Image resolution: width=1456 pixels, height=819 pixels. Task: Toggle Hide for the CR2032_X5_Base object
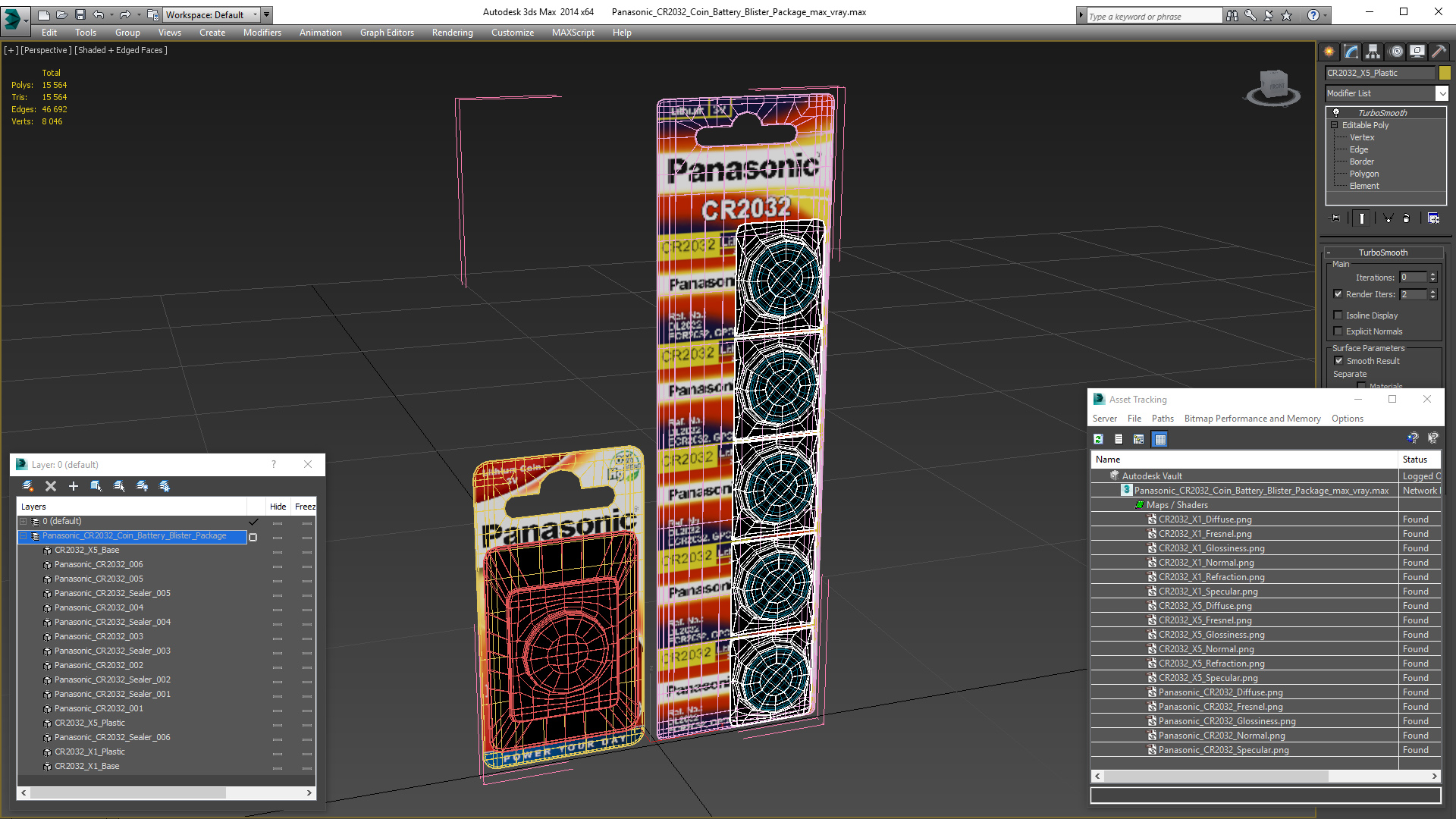pyautogui.click(x=278, y=551)
